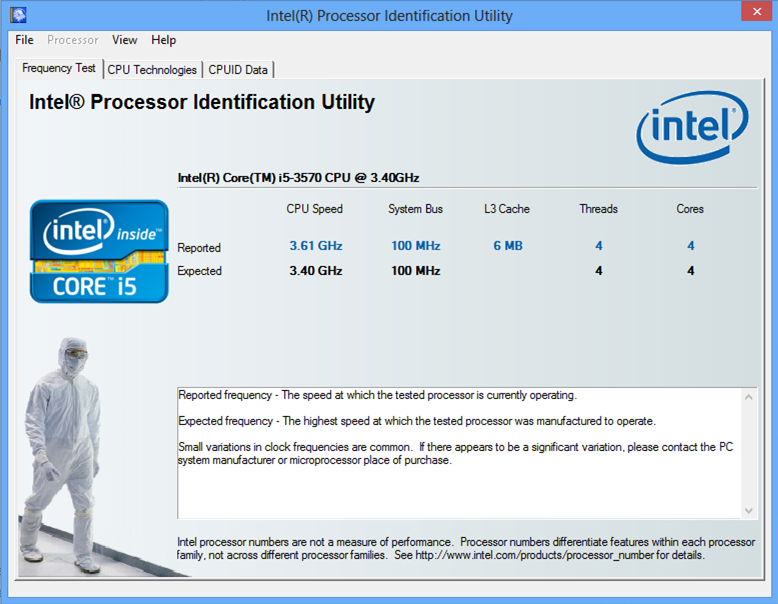Click the reported Threads value
Screen dimensions: 778x604
599,246
